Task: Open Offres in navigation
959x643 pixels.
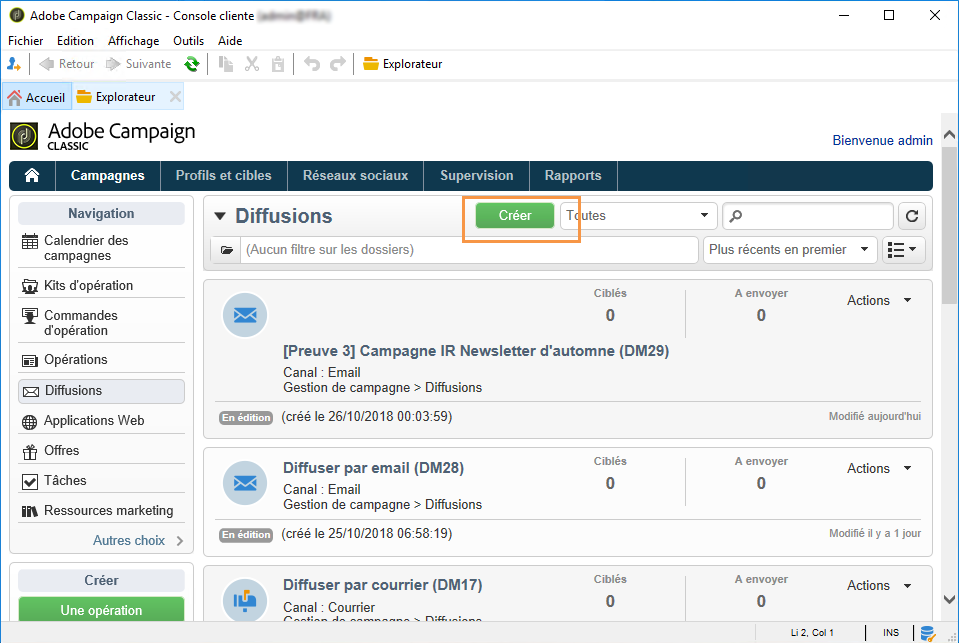Action: point(101,451)
